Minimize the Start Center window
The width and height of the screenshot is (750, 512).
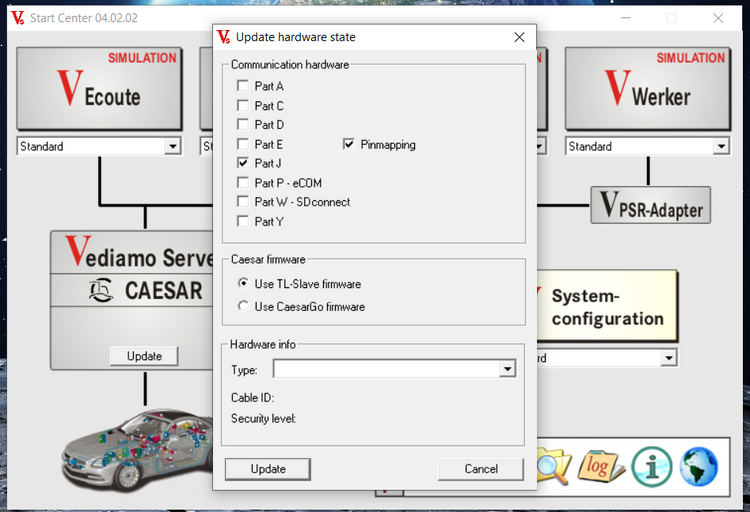[625, 18]
